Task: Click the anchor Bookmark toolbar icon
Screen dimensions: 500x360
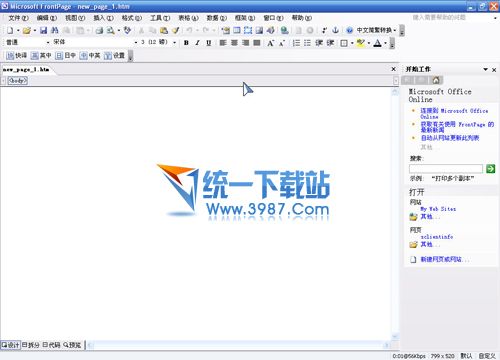Action: tap(336, 30)
